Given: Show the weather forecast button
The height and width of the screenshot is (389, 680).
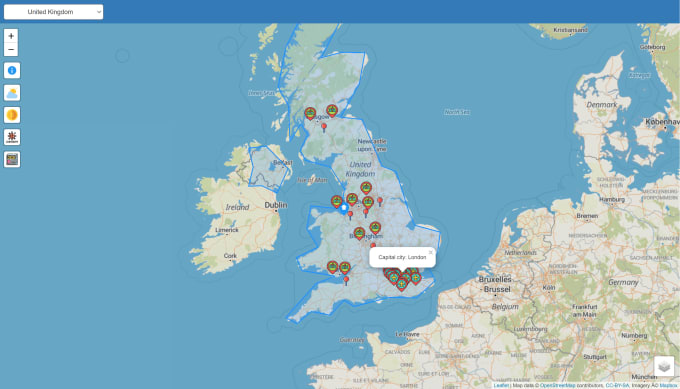Looking at the screenshot, I should (x=12, y=93).
